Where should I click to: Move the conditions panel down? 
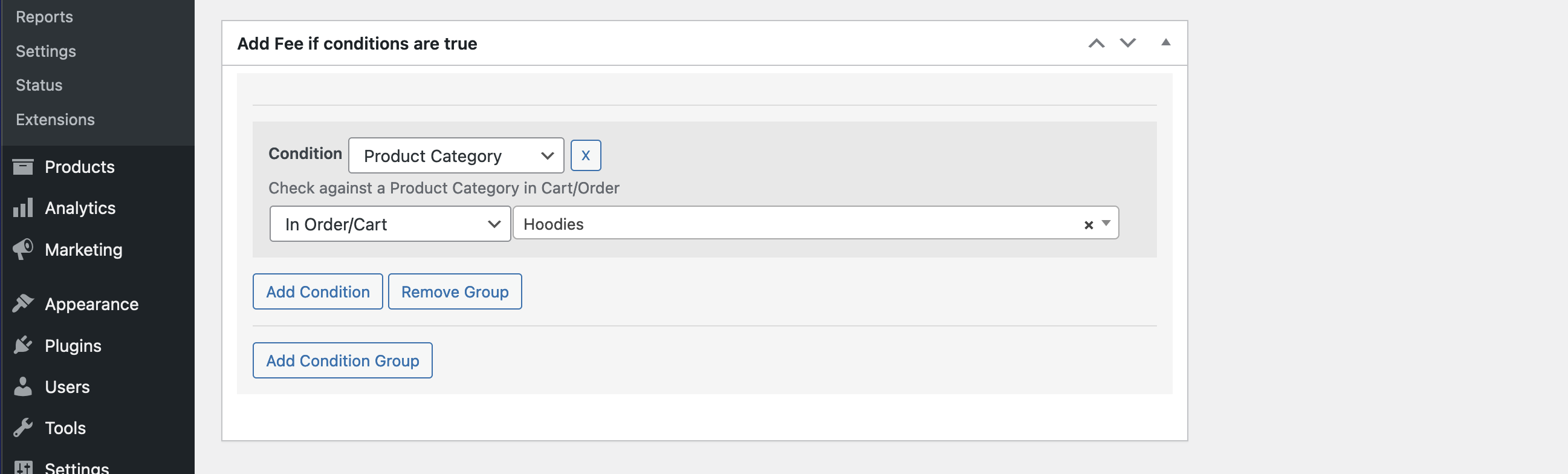click(1127, 43)
